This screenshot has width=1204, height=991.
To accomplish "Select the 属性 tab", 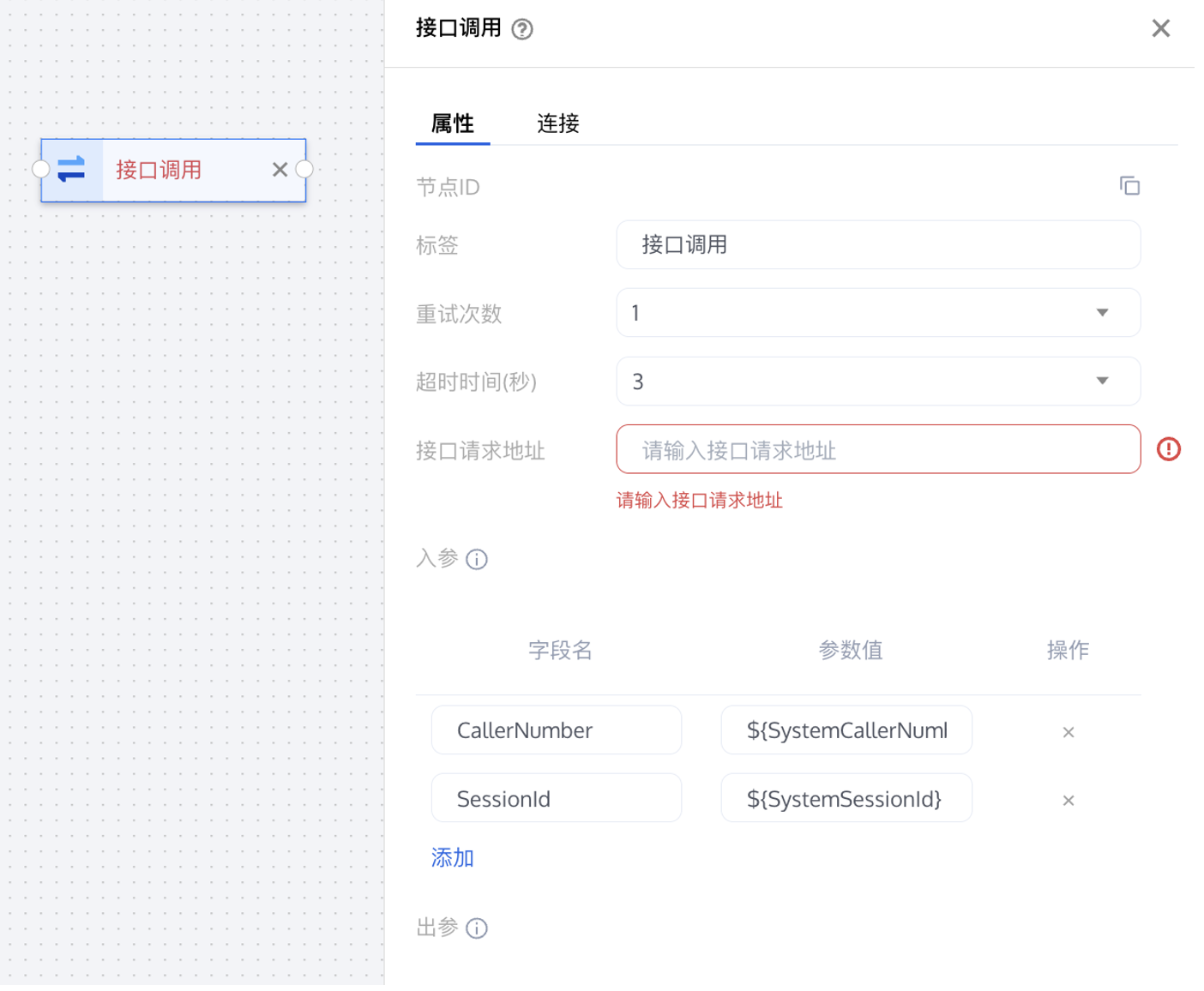I will point(452,123).
